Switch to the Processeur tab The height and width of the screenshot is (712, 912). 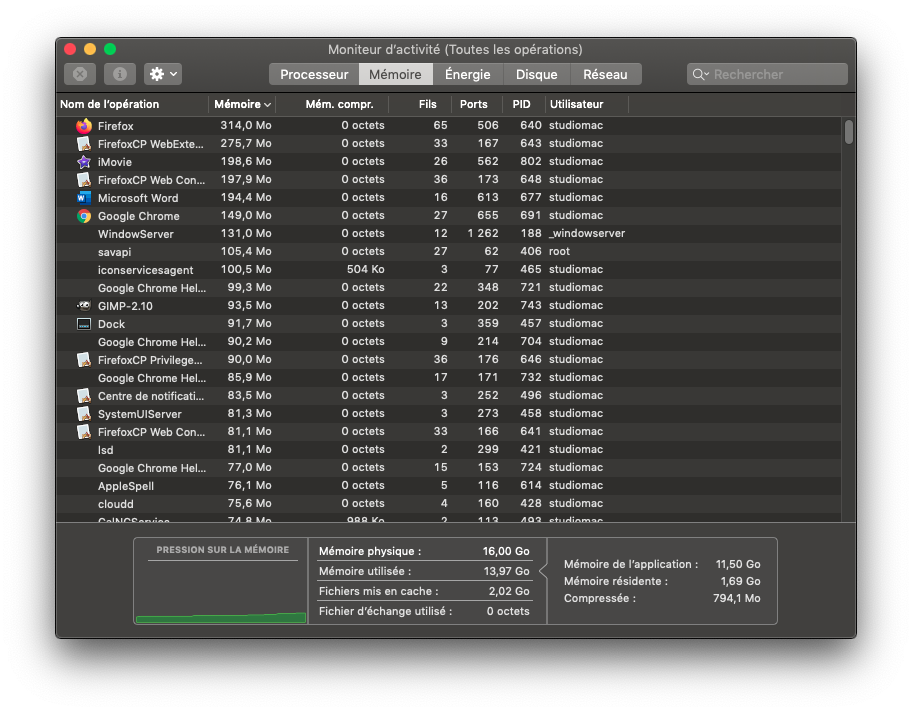(x=314, y=74)
